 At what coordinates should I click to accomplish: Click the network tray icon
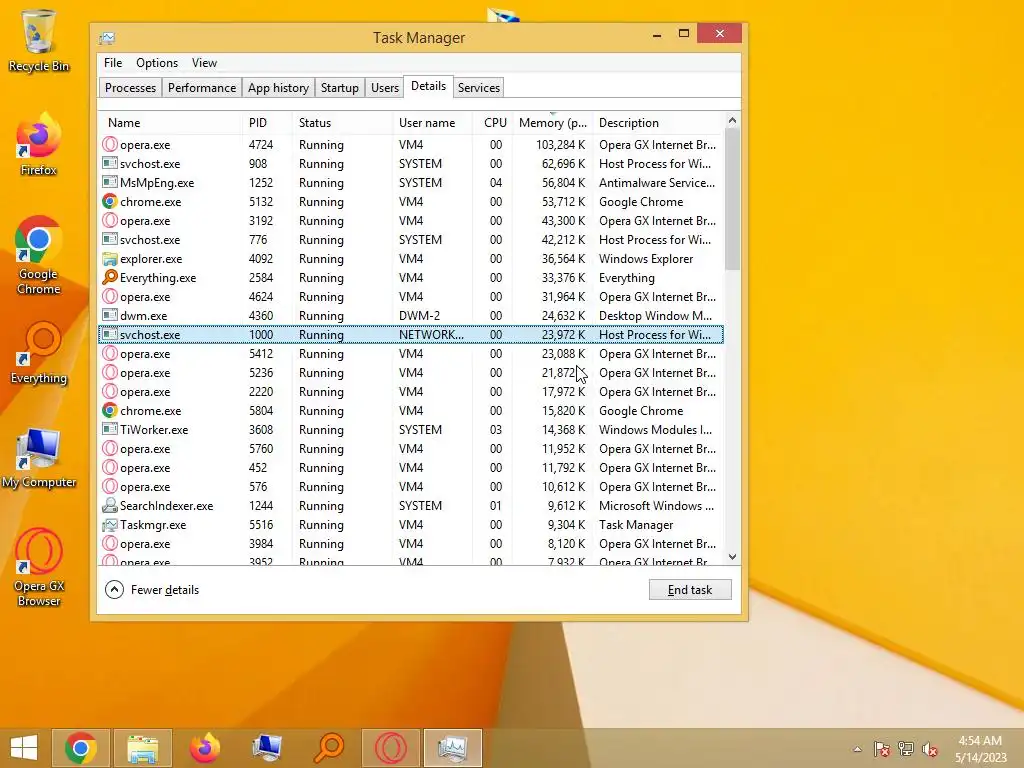tap(906, 749)
